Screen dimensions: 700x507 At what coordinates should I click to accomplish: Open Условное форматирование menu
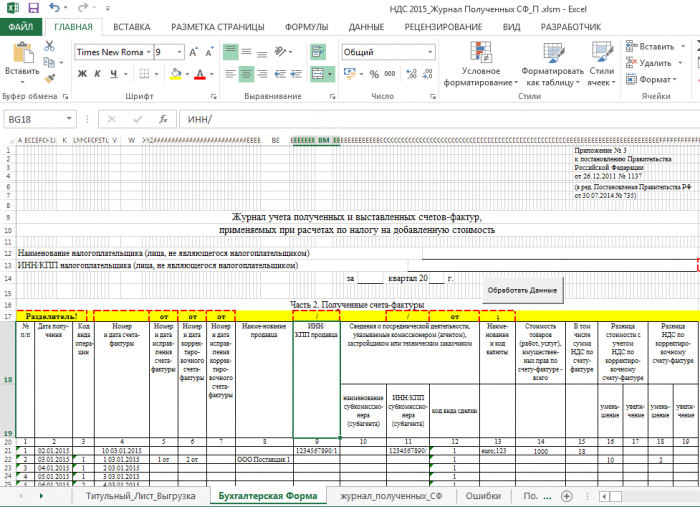(481, 64)
